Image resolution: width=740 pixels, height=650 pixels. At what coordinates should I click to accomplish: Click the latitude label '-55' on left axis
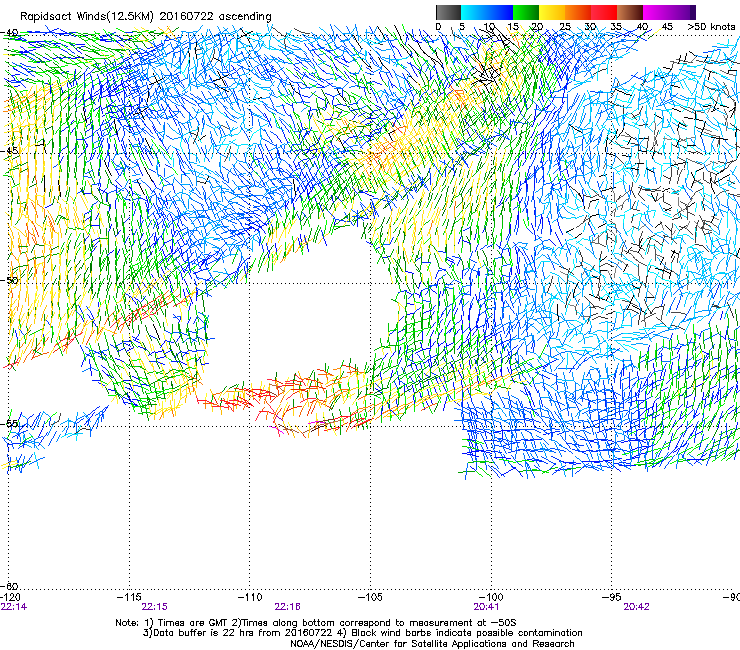coord(9,423)
